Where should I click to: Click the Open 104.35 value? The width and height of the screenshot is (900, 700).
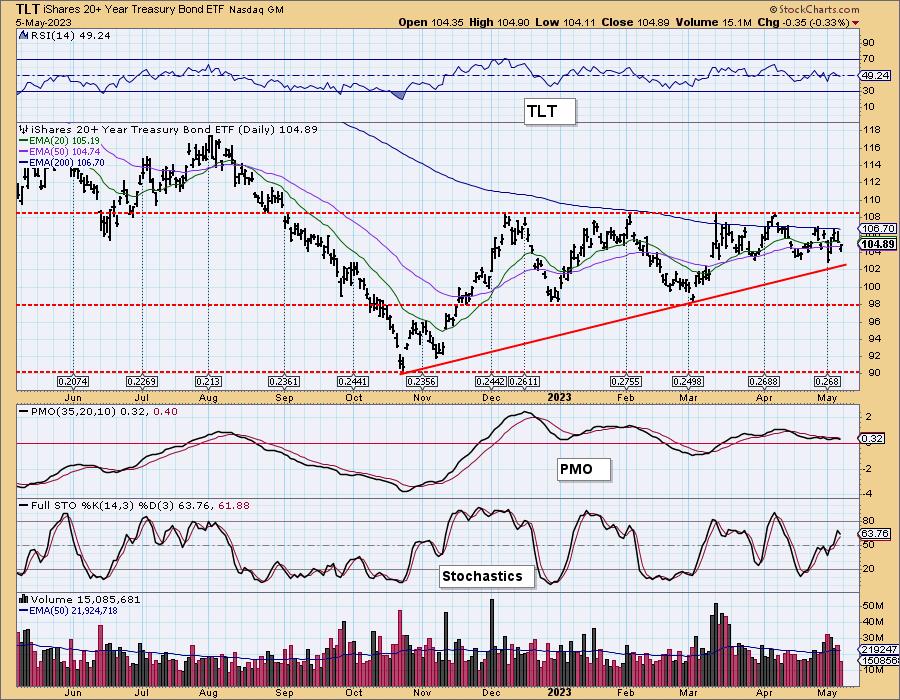point(432,22)
